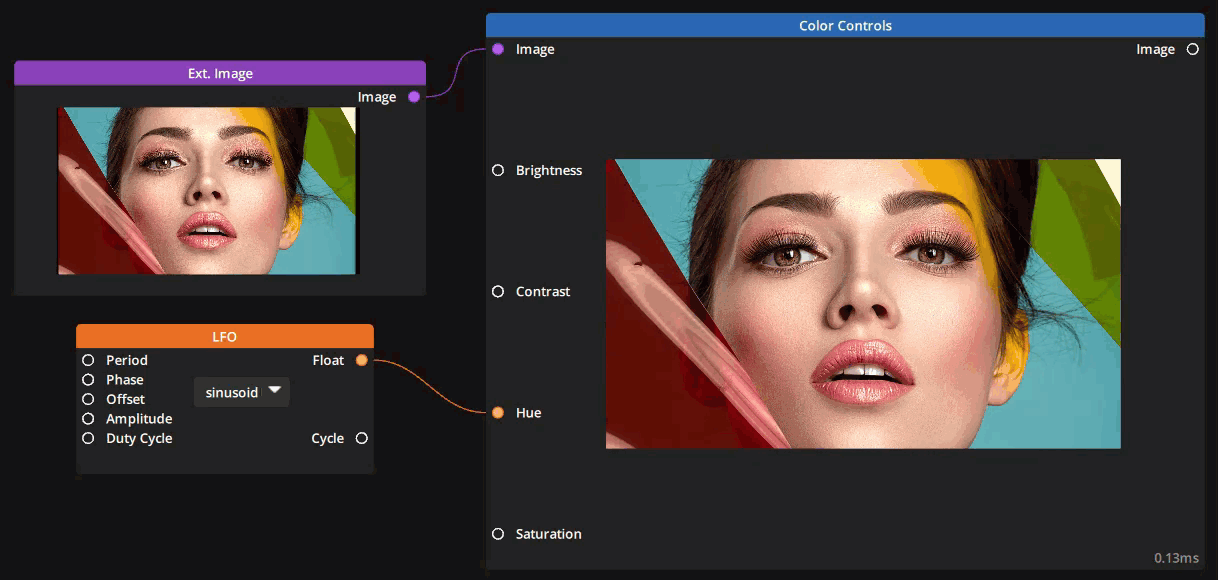
Task: Click the Saturation input port
Action: 498,534
